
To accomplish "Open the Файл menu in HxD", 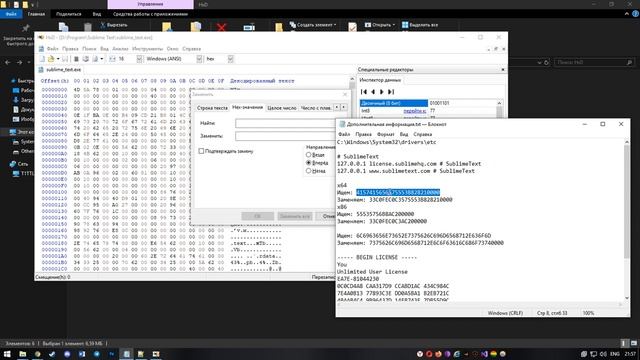I will pos(53,49).
